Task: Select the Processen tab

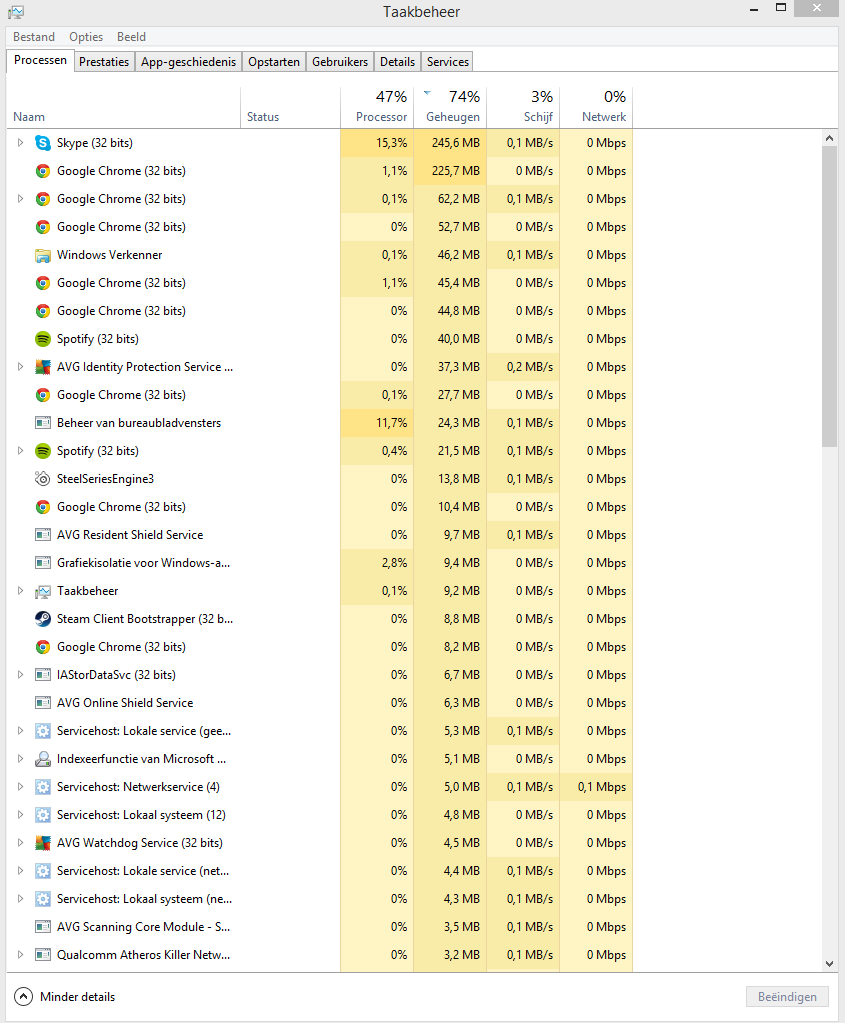Action: [x=40, y=60]
